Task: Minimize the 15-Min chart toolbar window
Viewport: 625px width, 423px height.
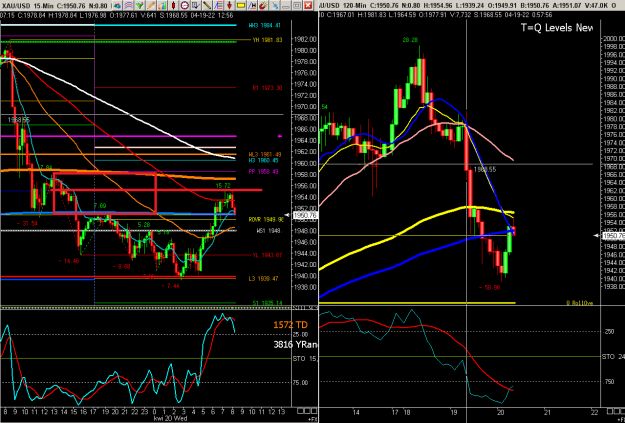Action: 286,6
